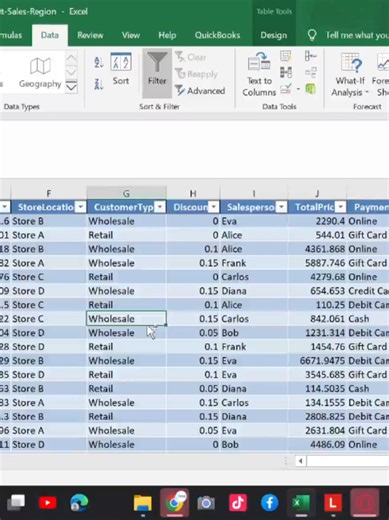Click the Retail cell in Store A row

click(126, 235)
